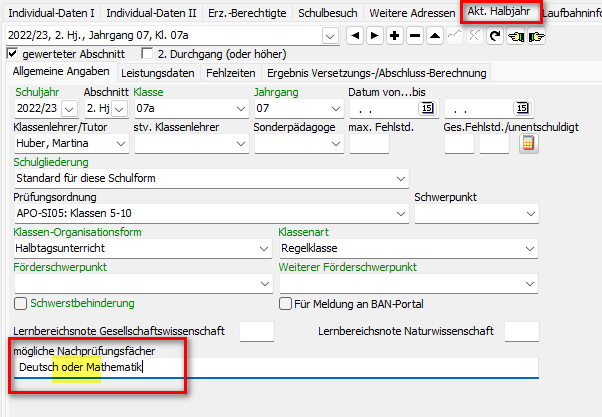Click the refresh arrow icon
Viewport: 602px width, 417px height.
pyautogui.click(x=495, y=36)
